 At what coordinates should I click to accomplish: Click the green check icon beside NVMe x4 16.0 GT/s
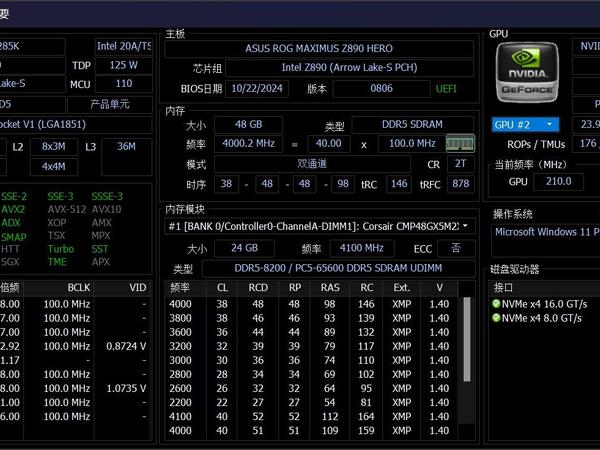tap(496, 304)
